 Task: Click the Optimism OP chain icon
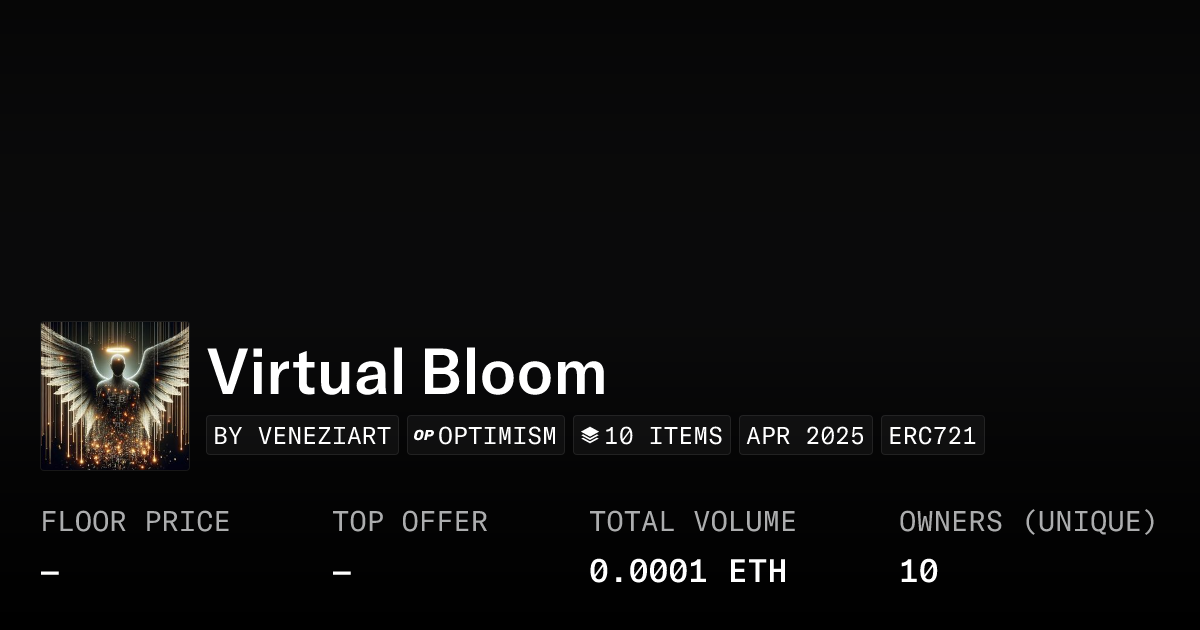(x=424, y=436)
